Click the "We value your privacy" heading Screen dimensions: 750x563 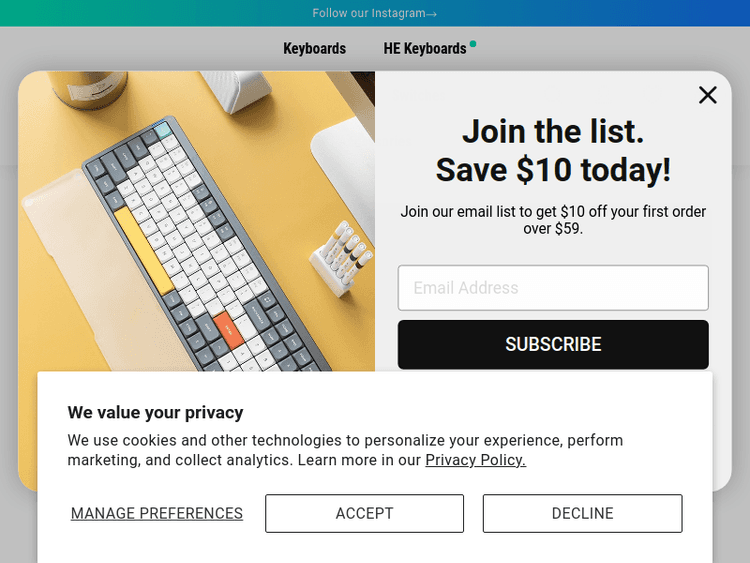tap(155, 412)
